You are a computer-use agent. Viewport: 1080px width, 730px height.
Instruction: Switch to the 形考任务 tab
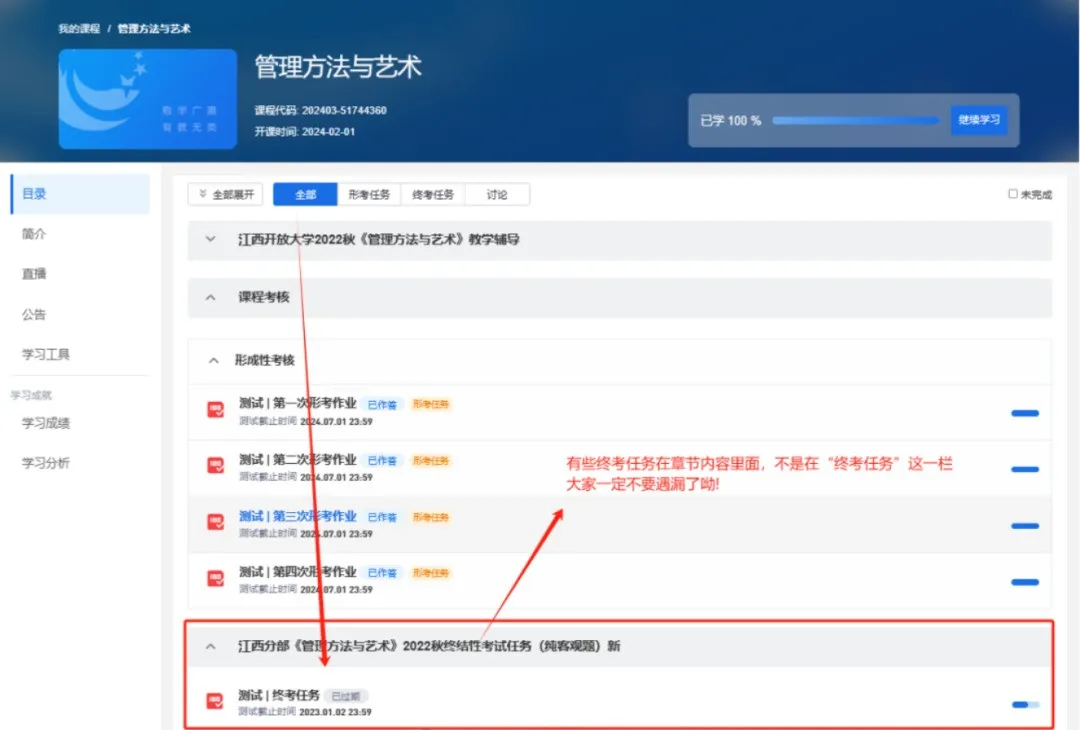pyautogui.click(x=369, y=194)
